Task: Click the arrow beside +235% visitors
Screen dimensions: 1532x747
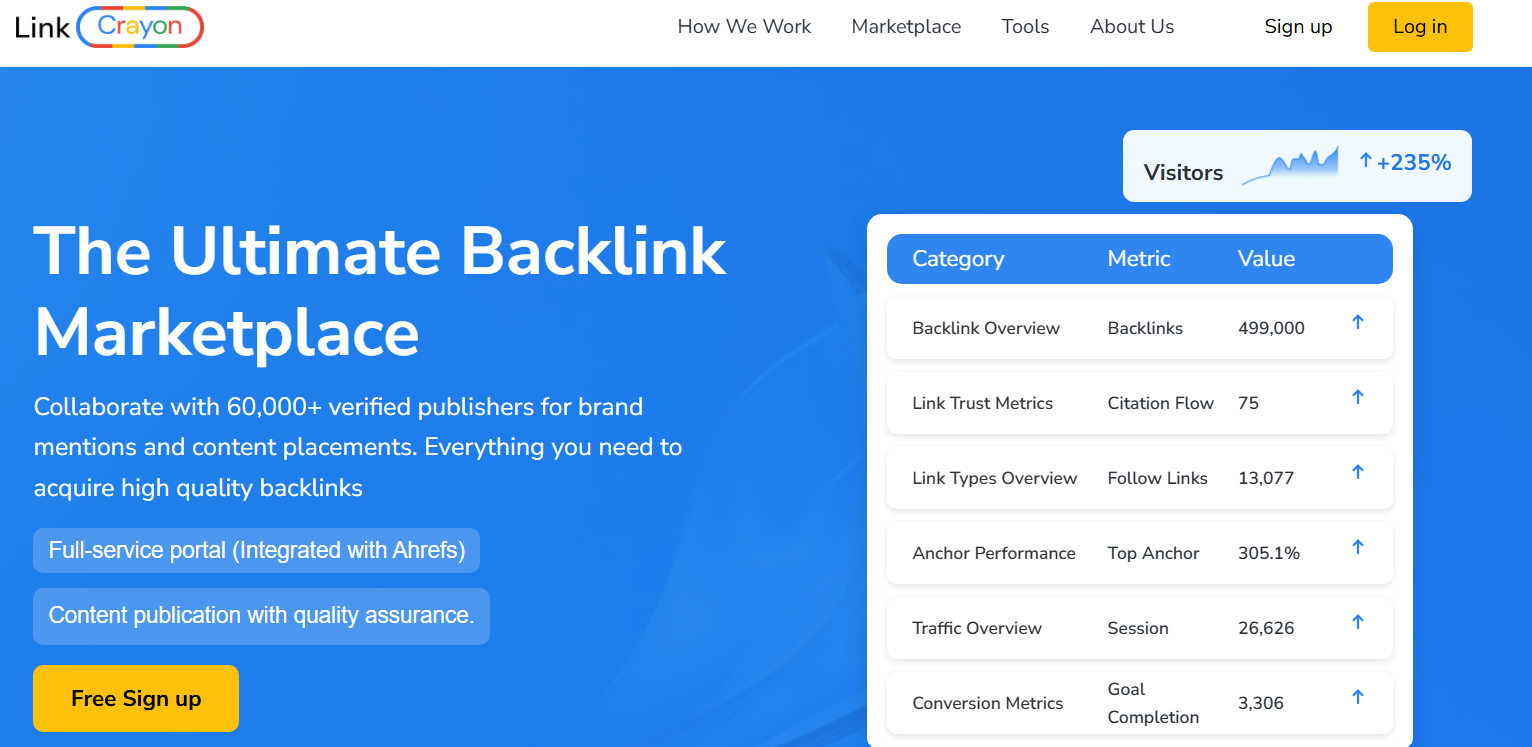Action: point(1365,160)
